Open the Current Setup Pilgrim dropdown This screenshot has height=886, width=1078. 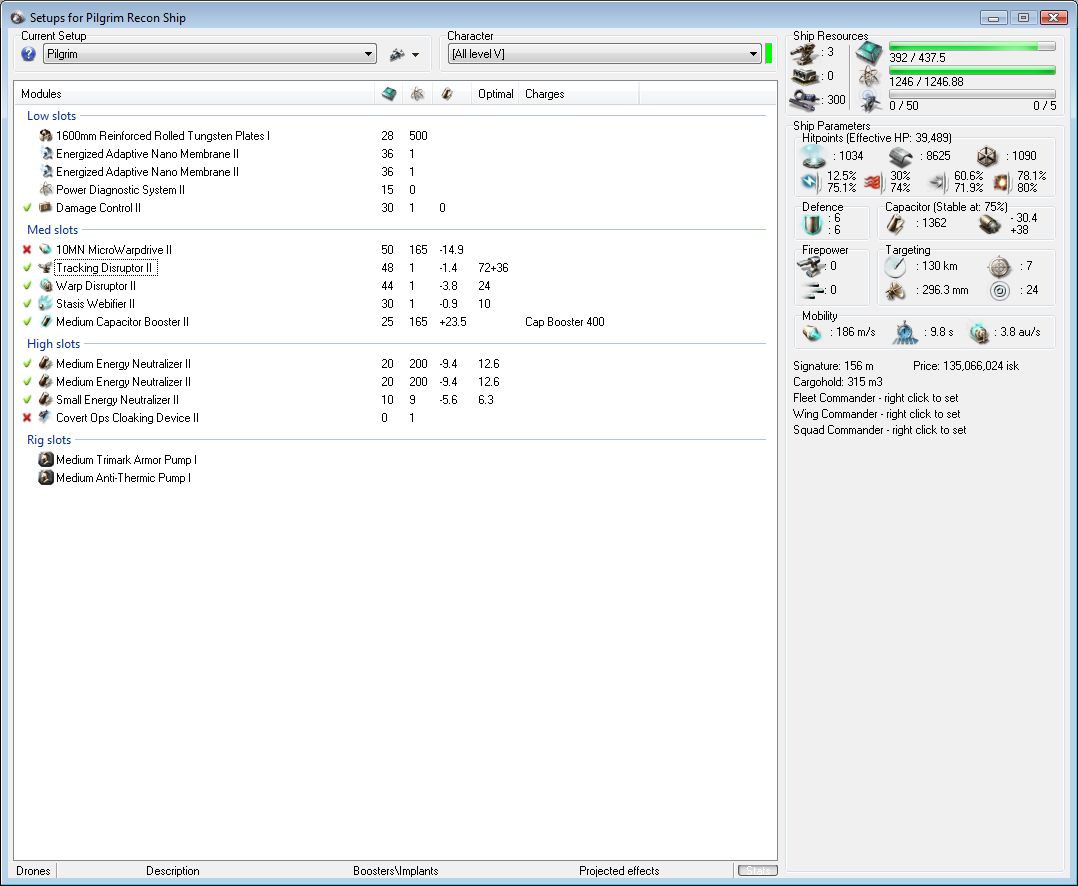pyautogui.click(x=210, y=54)
